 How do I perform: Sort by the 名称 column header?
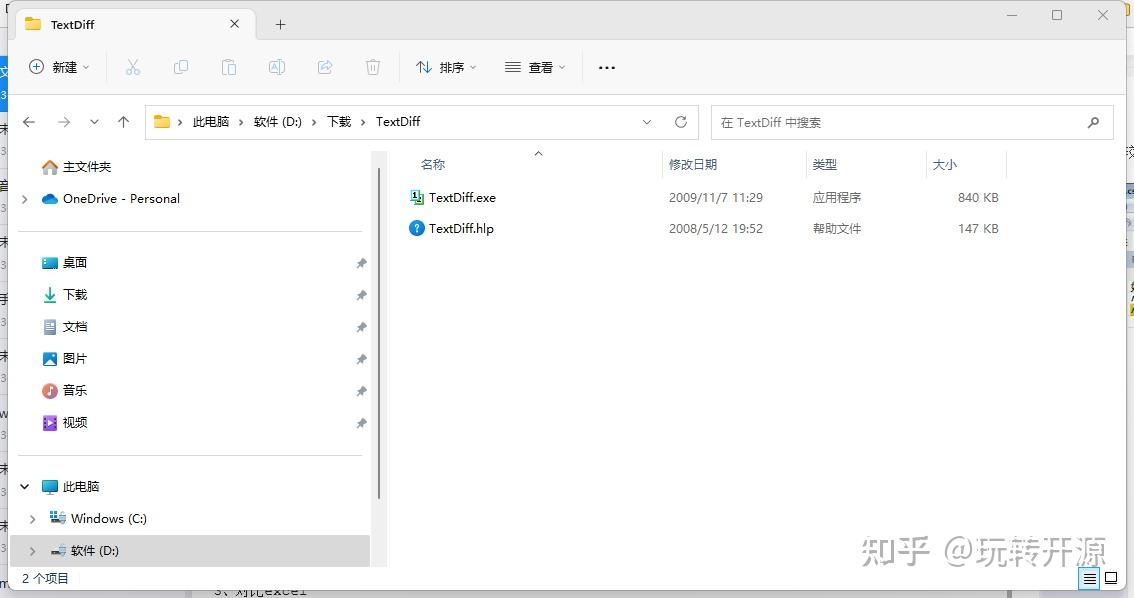(432, 165)
